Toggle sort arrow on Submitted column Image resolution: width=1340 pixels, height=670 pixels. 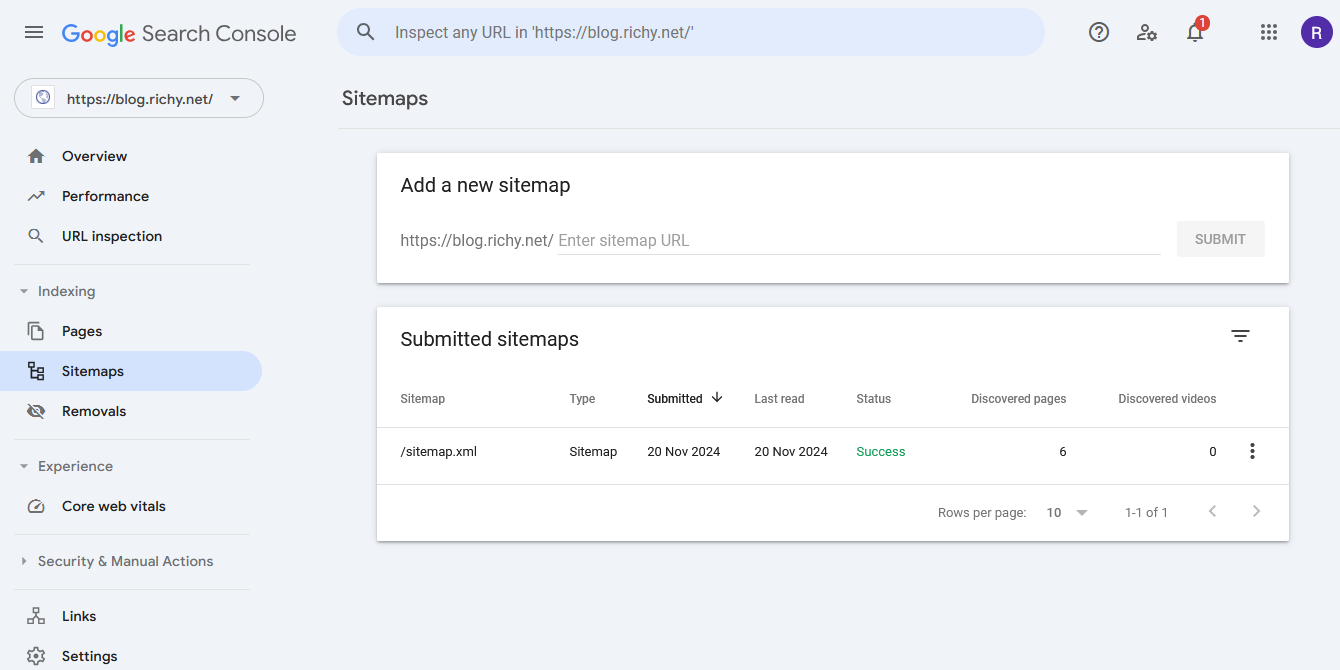point(717,398)
